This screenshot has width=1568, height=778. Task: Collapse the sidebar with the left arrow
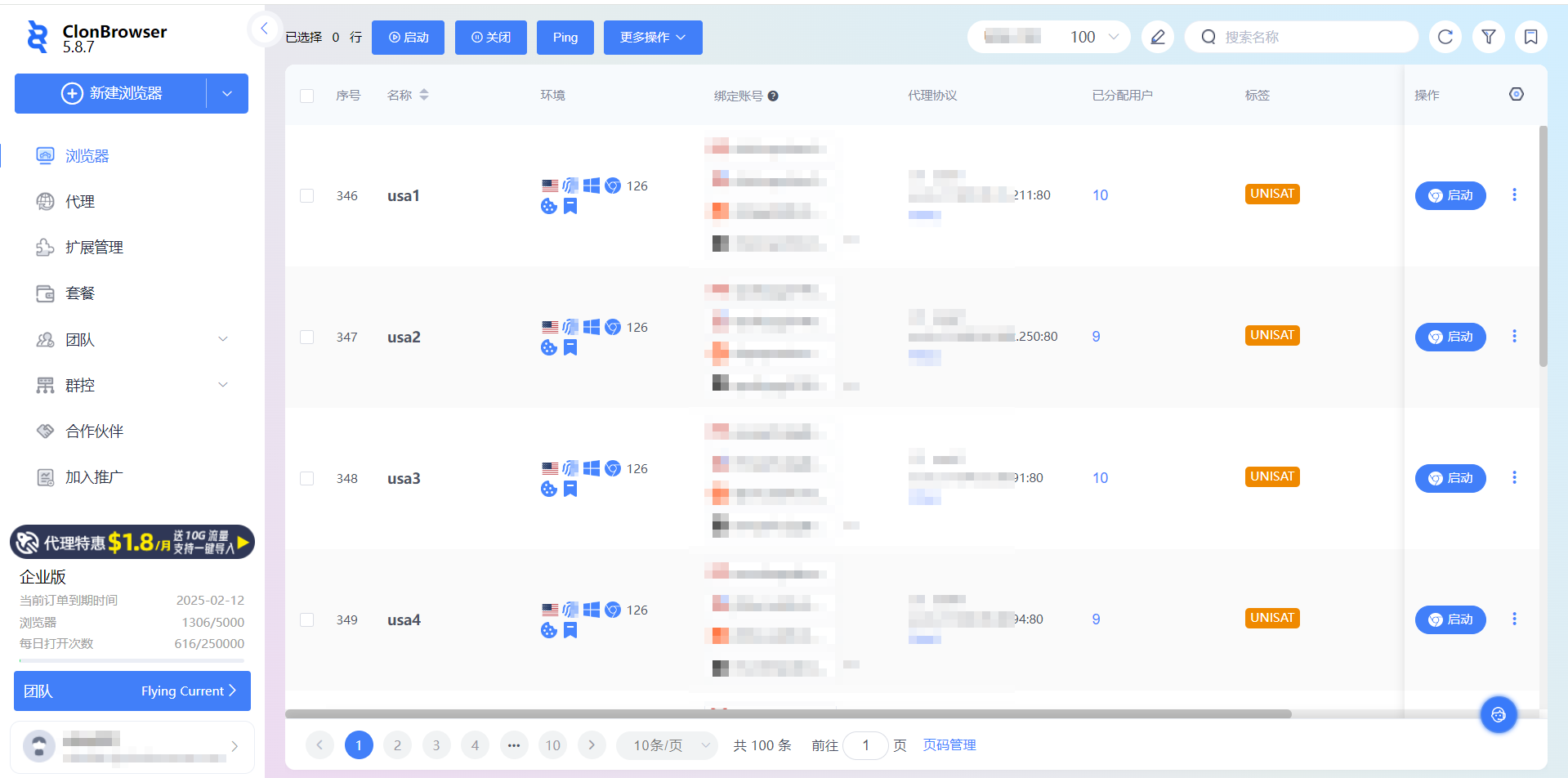point(264,29)
